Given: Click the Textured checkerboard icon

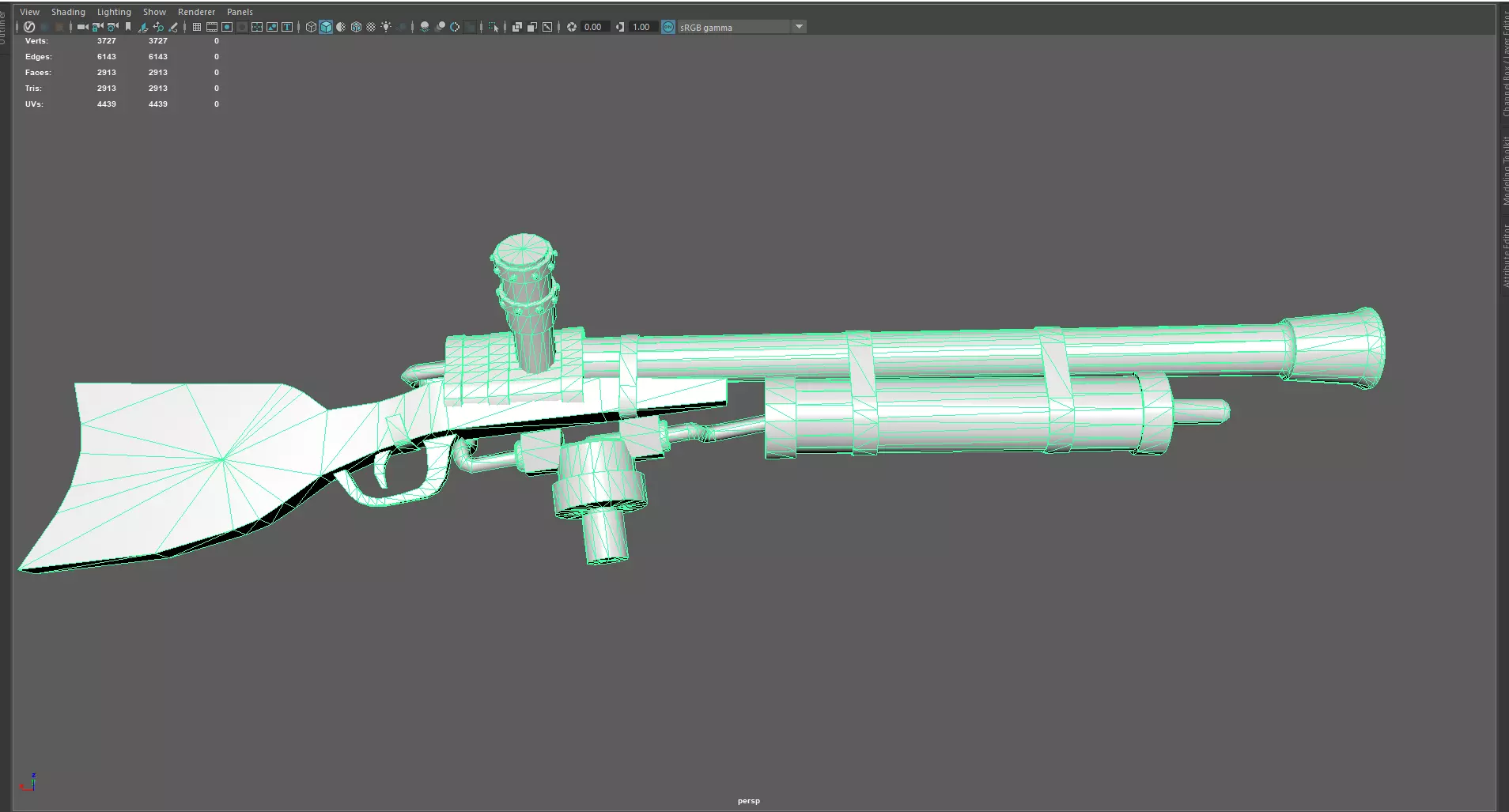Looking at the screenshot, I should click(371, 27).
